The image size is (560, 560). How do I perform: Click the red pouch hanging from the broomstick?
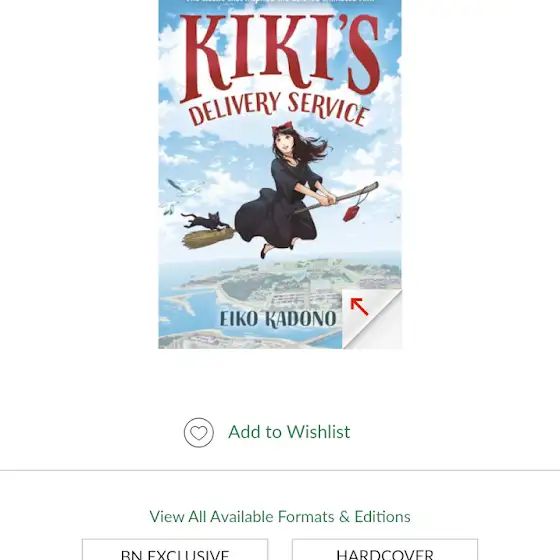pos(351,213)
